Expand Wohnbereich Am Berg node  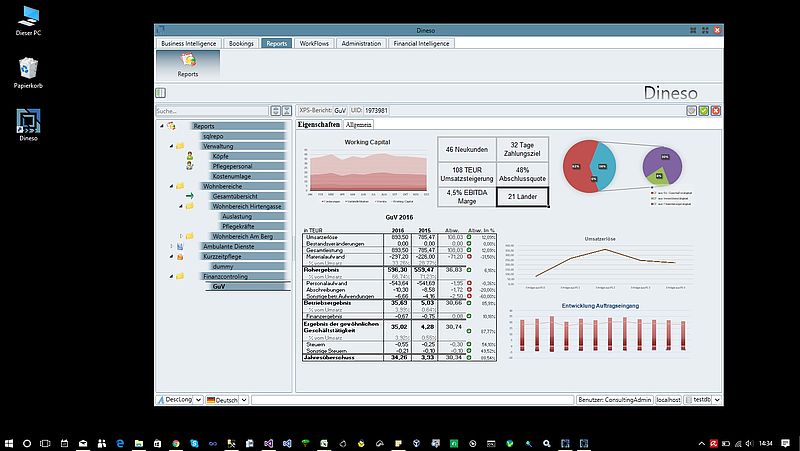[181, 236]
